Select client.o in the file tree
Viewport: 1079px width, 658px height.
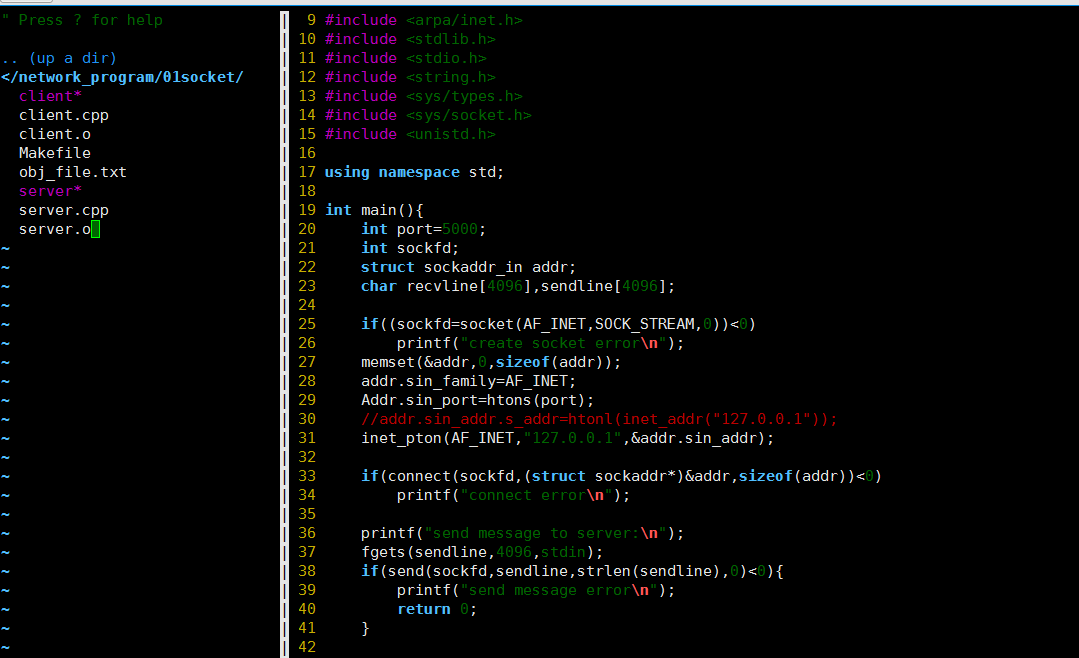(x=55, y=134)
